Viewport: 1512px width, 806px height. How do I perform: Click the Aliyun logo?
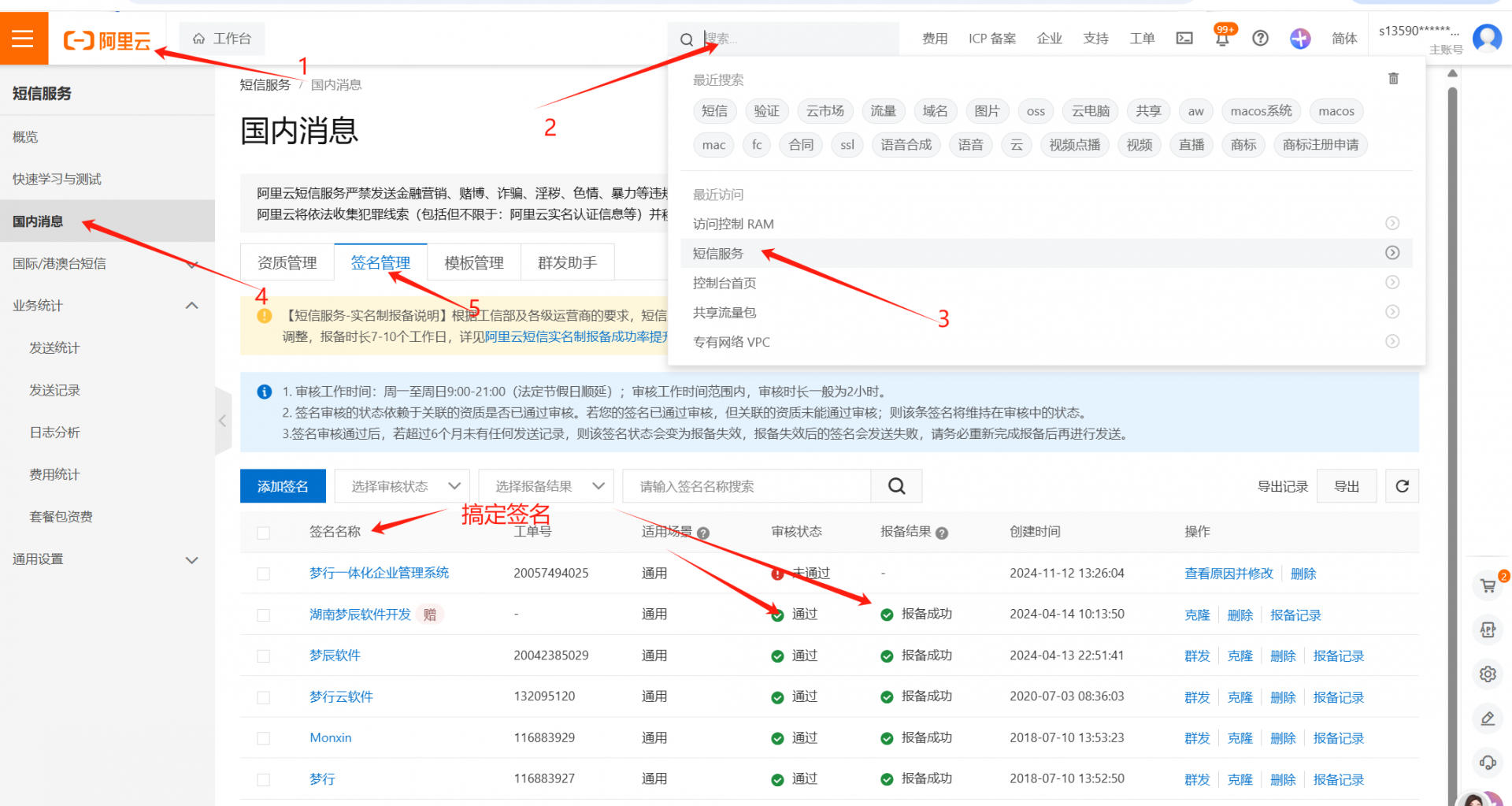point(107,40)
